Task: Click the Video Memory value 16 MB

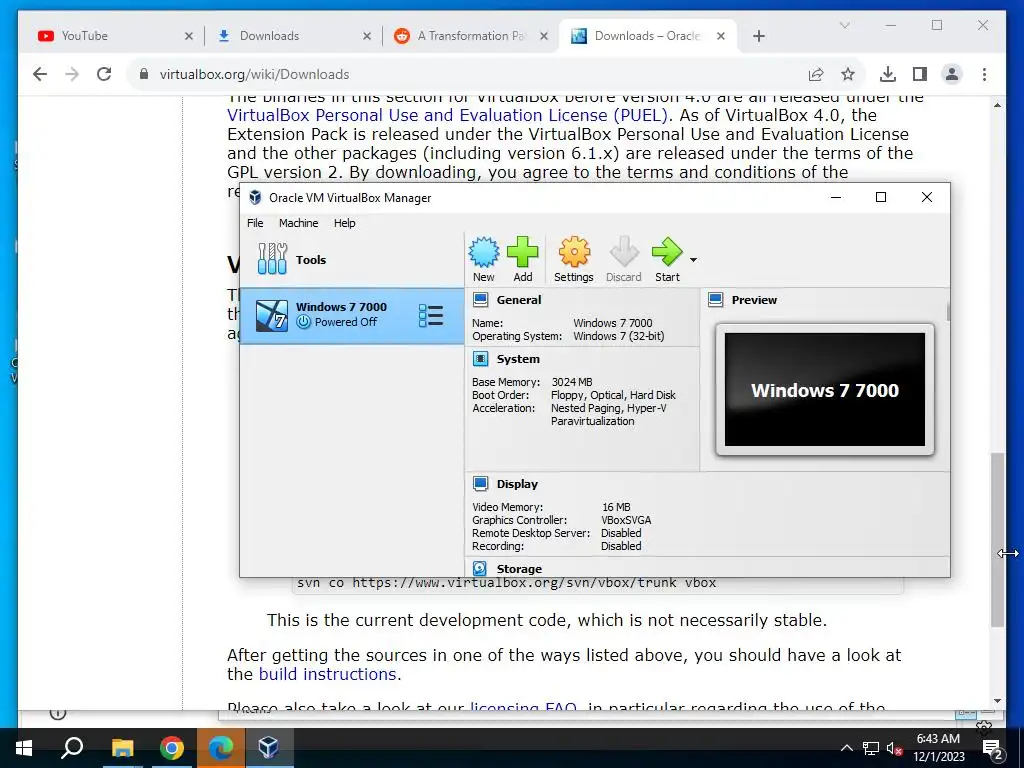Action: click(616, 507)
